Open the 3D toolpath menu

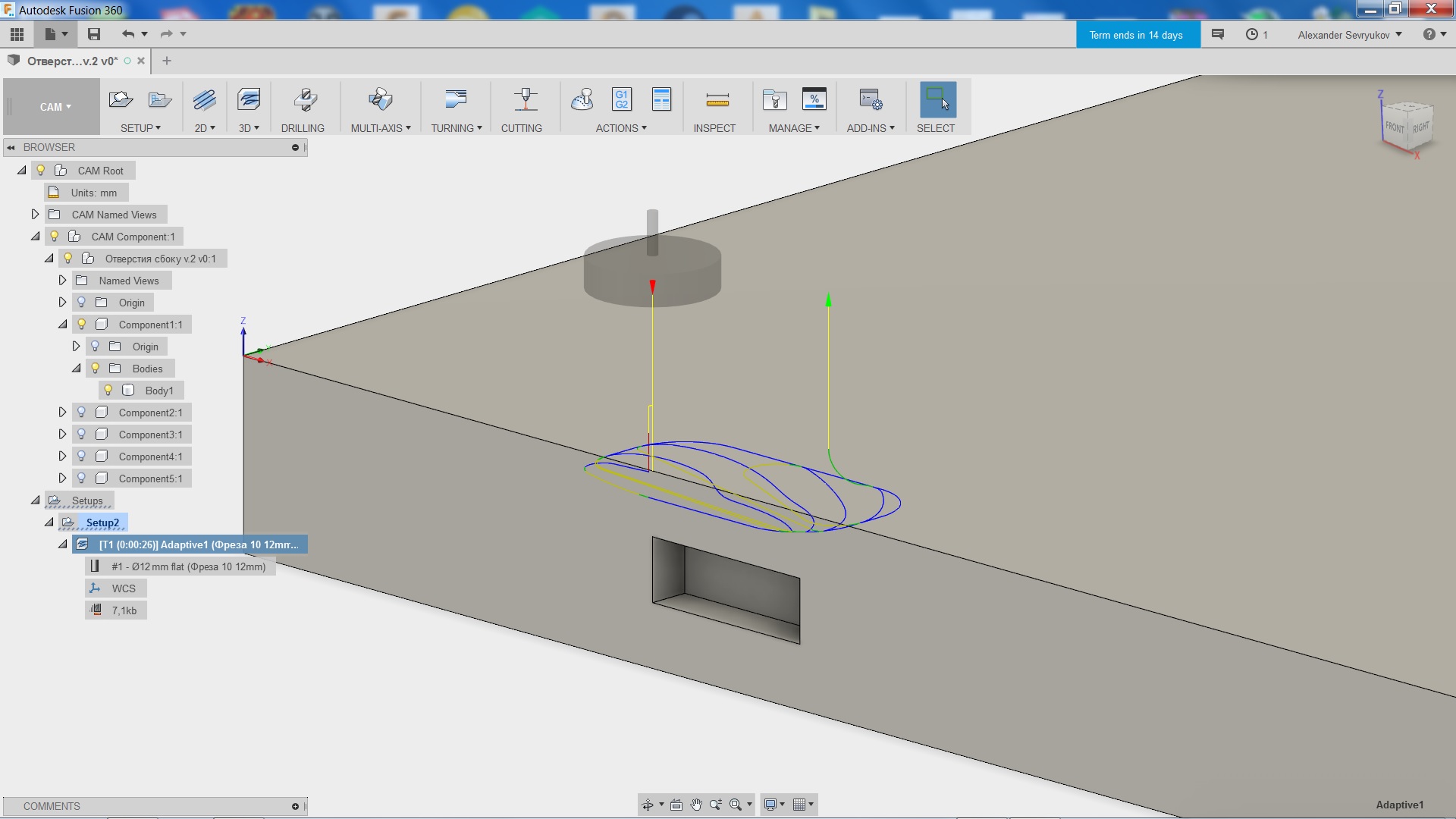pyautogui.click(x=249, y=128)
